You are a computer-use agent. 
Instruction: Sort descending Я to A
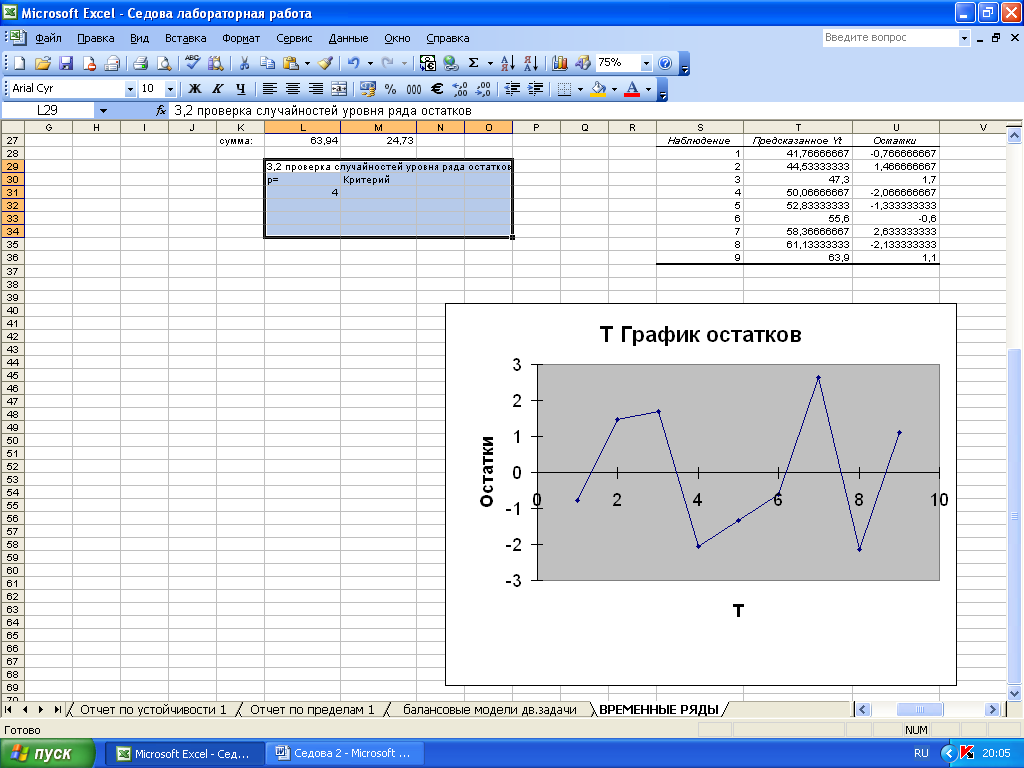(531, 63)
